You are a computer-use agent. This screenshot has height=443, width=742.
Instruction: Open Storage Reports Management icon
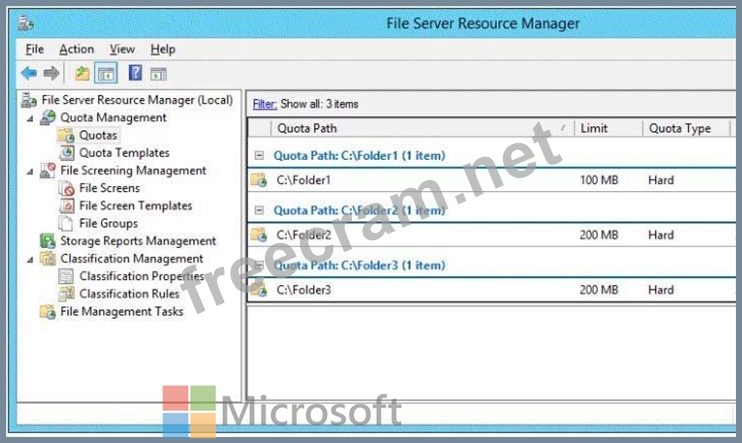point(48,241)
